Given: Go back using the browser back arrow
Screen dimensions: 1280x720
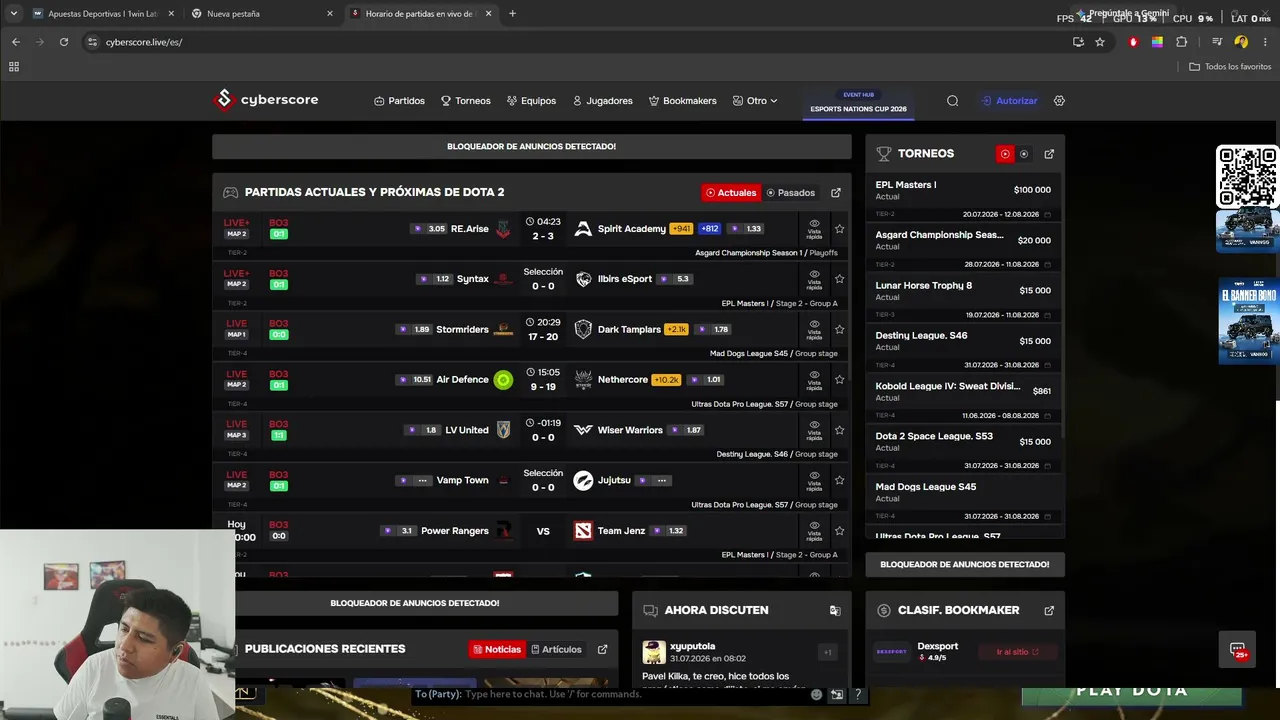Looking at the screenshot, I should [x=15, y=42].
